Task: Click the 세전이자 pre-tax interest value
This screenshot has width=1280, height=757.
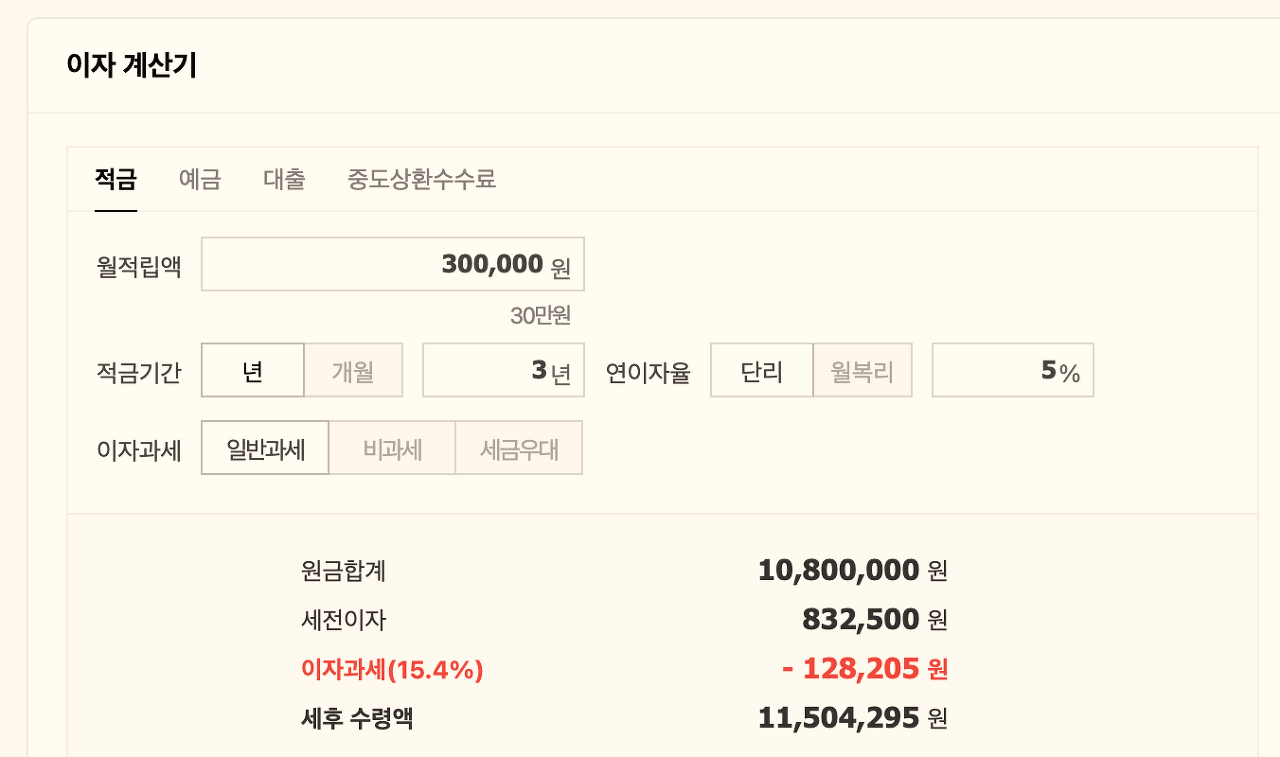Action: tap(866, 619)
